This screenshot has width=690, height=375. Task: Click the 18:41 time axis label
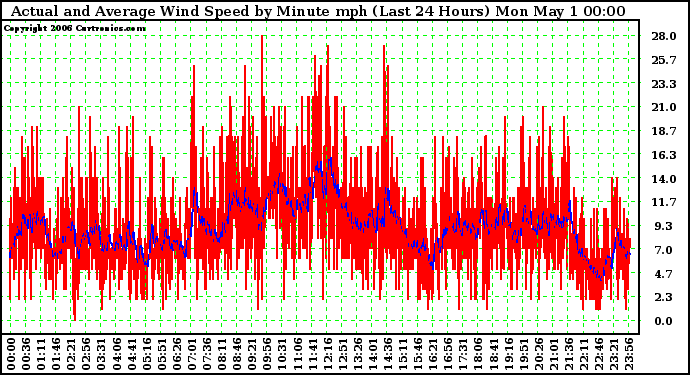pyautogui.click(x=493, y=354)
